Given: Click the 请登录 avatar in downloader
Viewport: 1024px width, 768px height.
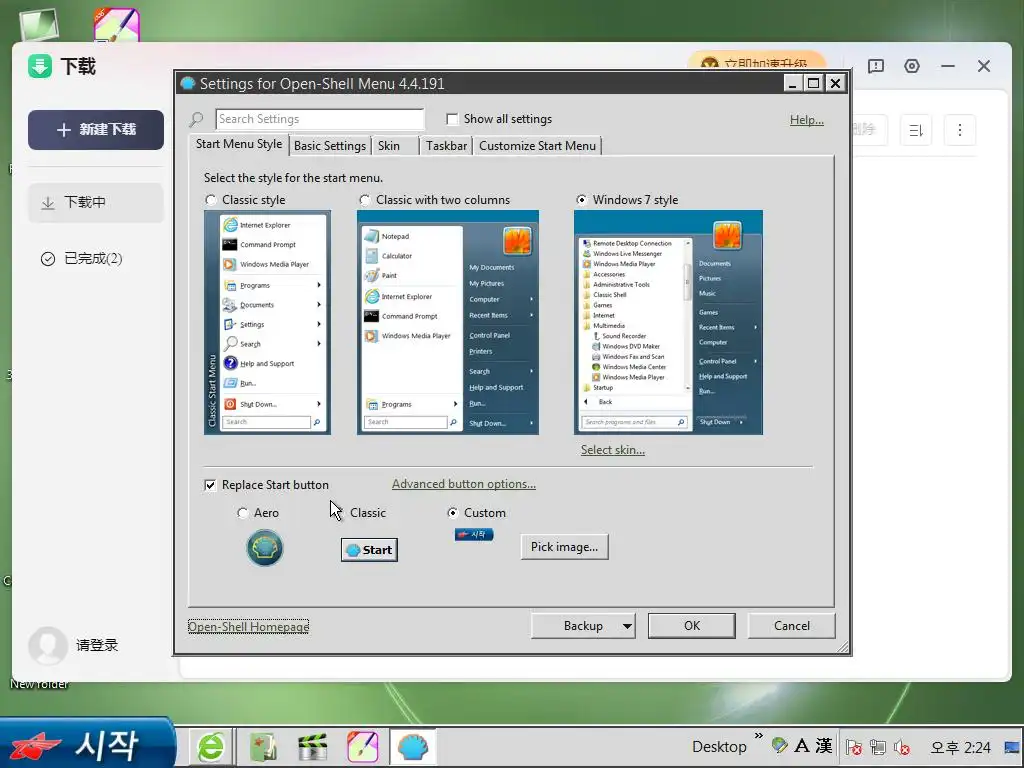Looking at the screenshot, I should (48, 645).
